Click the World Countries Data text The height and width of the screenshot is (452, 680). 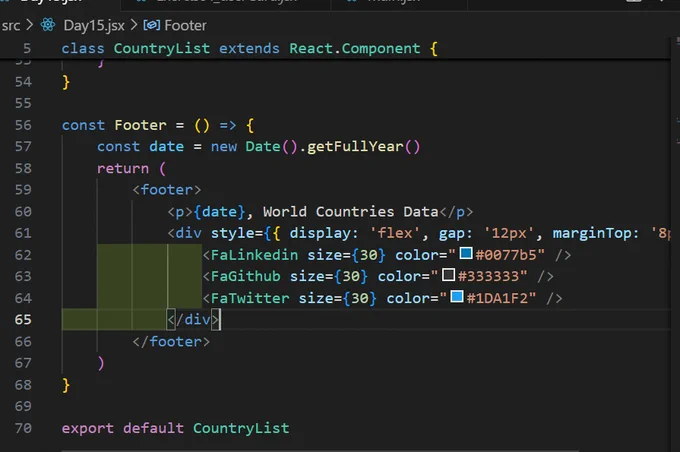351,212
